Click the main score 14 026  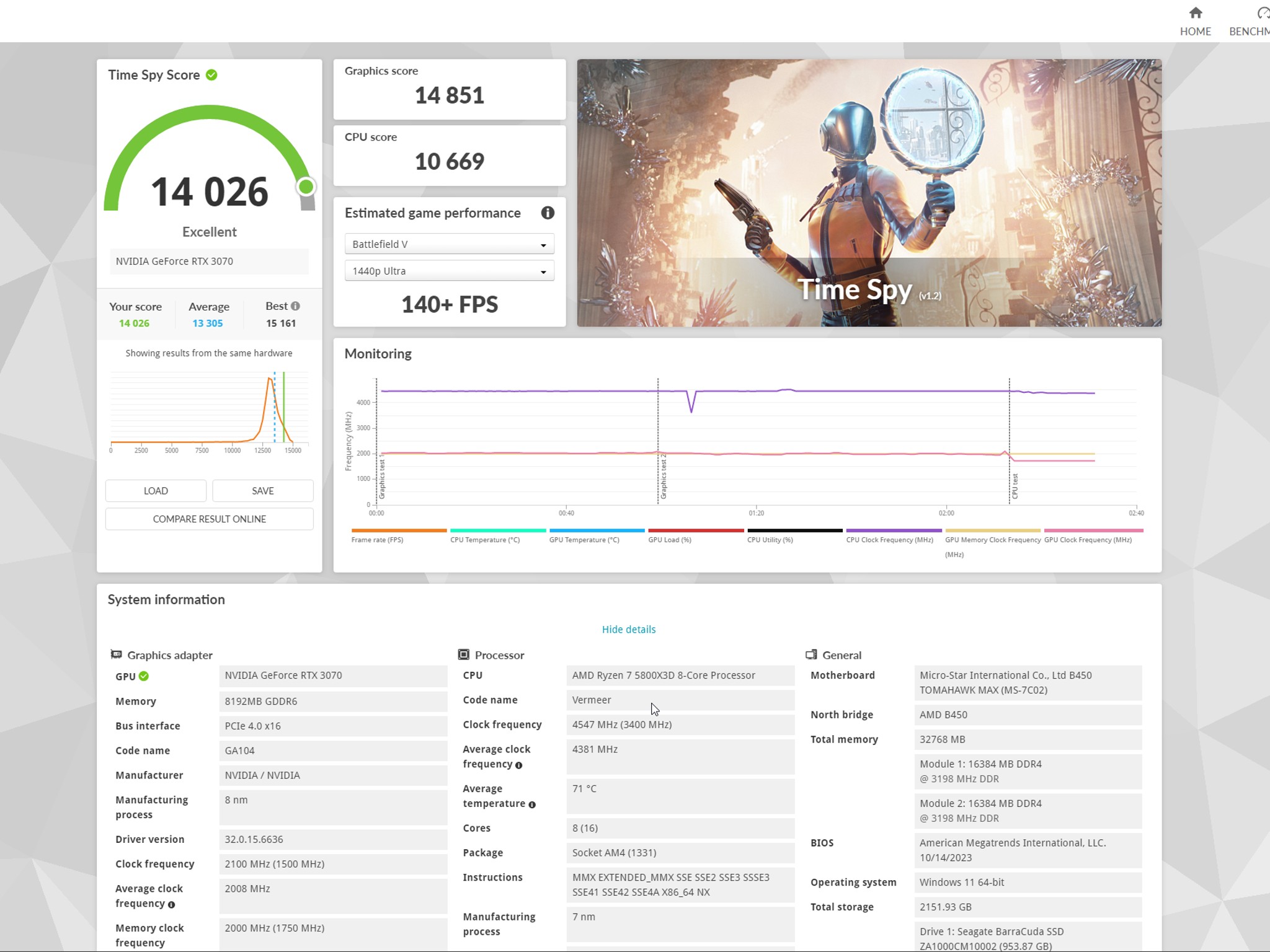tap(210, 192)
